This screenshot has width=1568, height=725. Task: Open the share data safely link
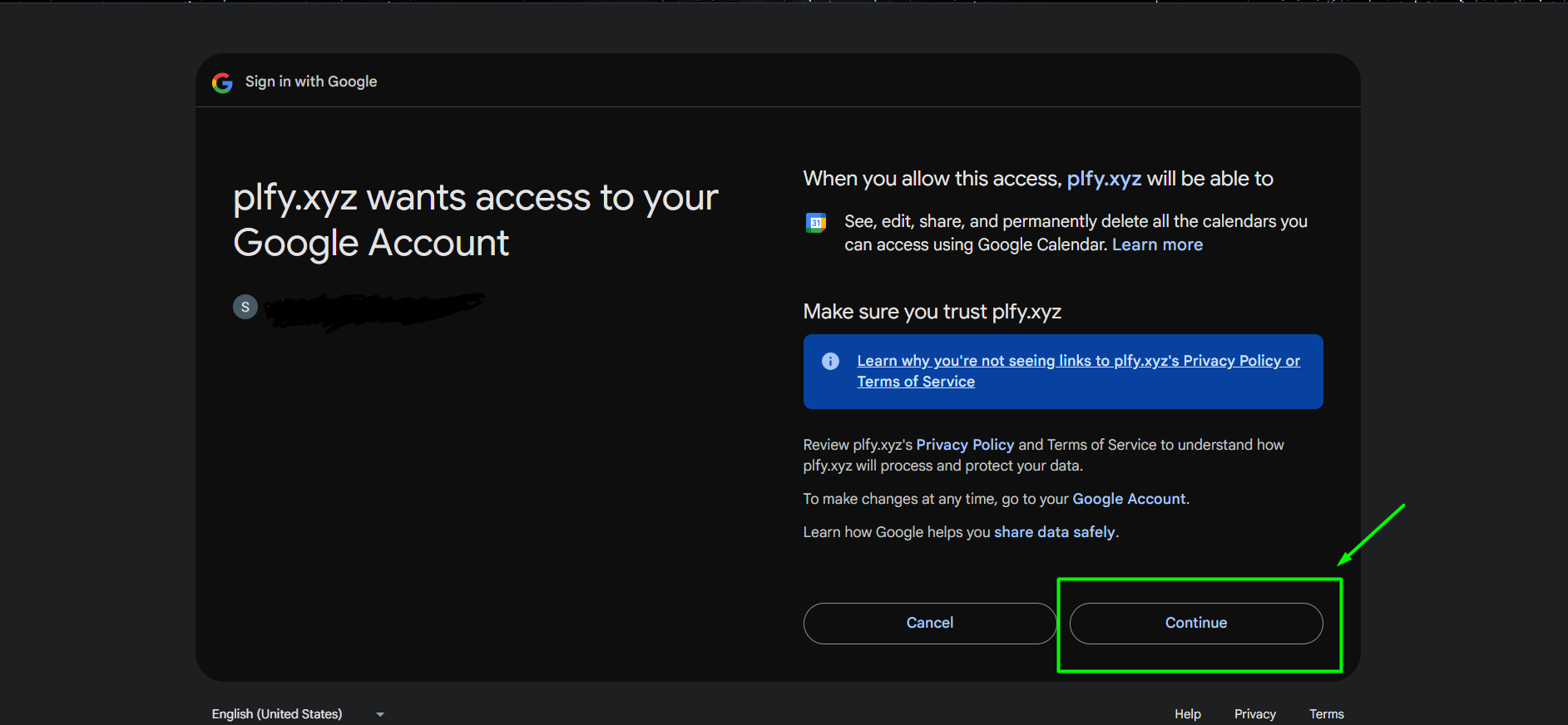(x=1054, y=532)
